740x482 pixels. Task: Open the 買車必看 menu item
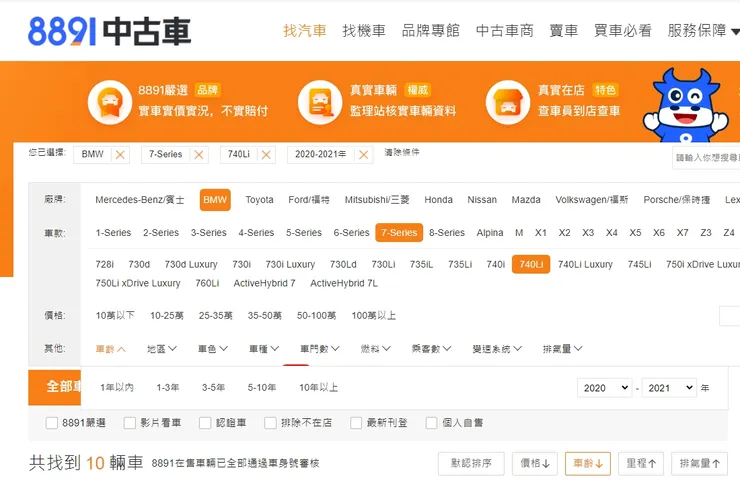pyautogui.click(x=622, y=31)
